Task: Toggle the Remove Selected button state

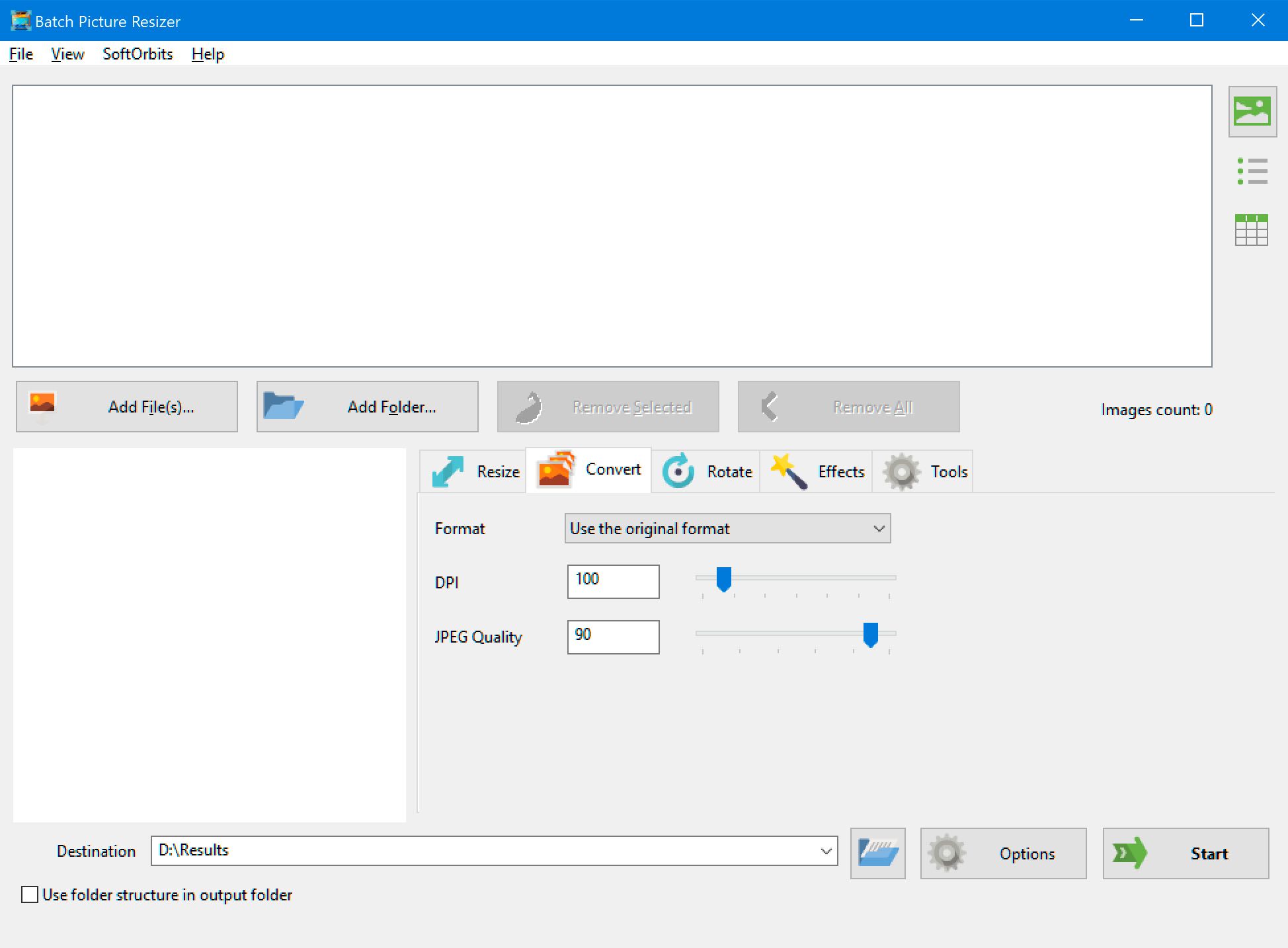Action: (607, 407)
